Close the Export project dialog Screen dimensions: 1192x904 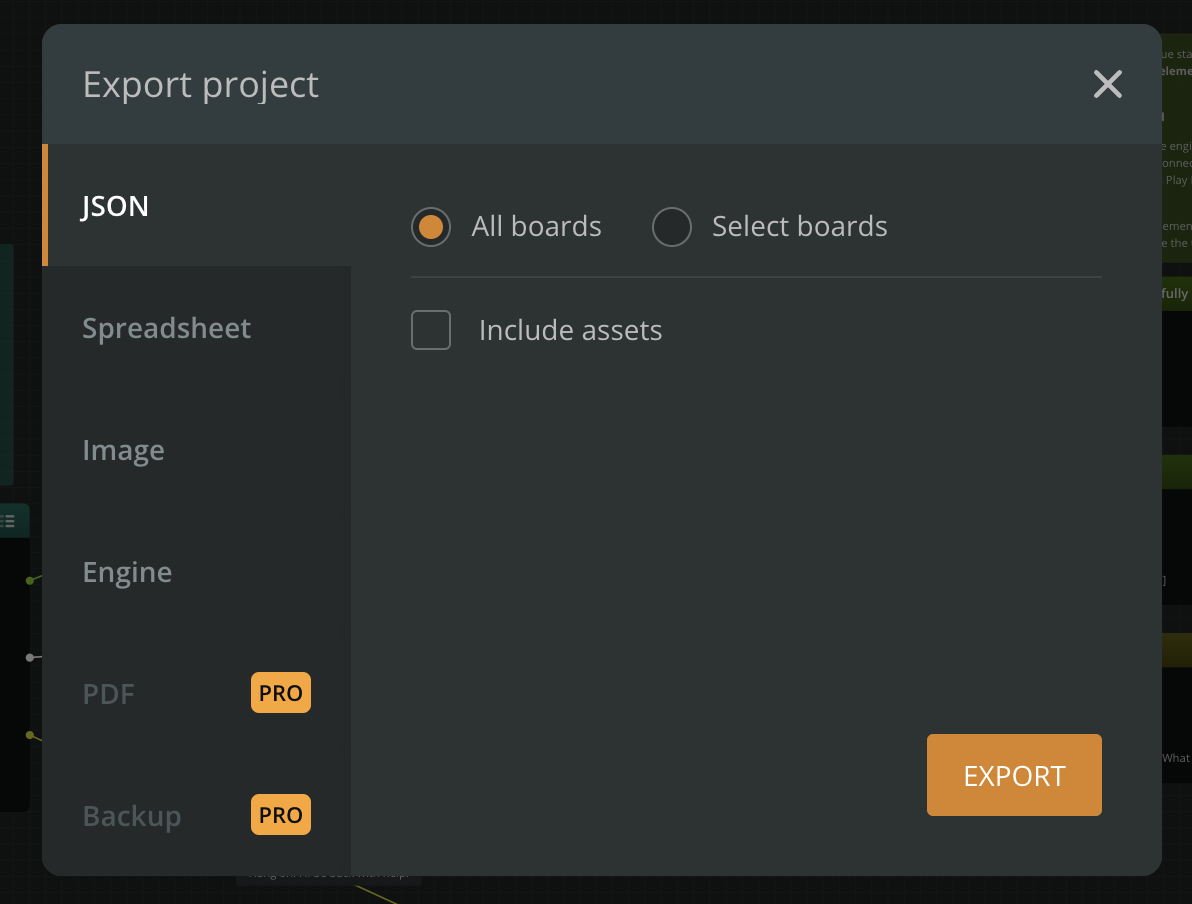click(x=1107, y=84)
